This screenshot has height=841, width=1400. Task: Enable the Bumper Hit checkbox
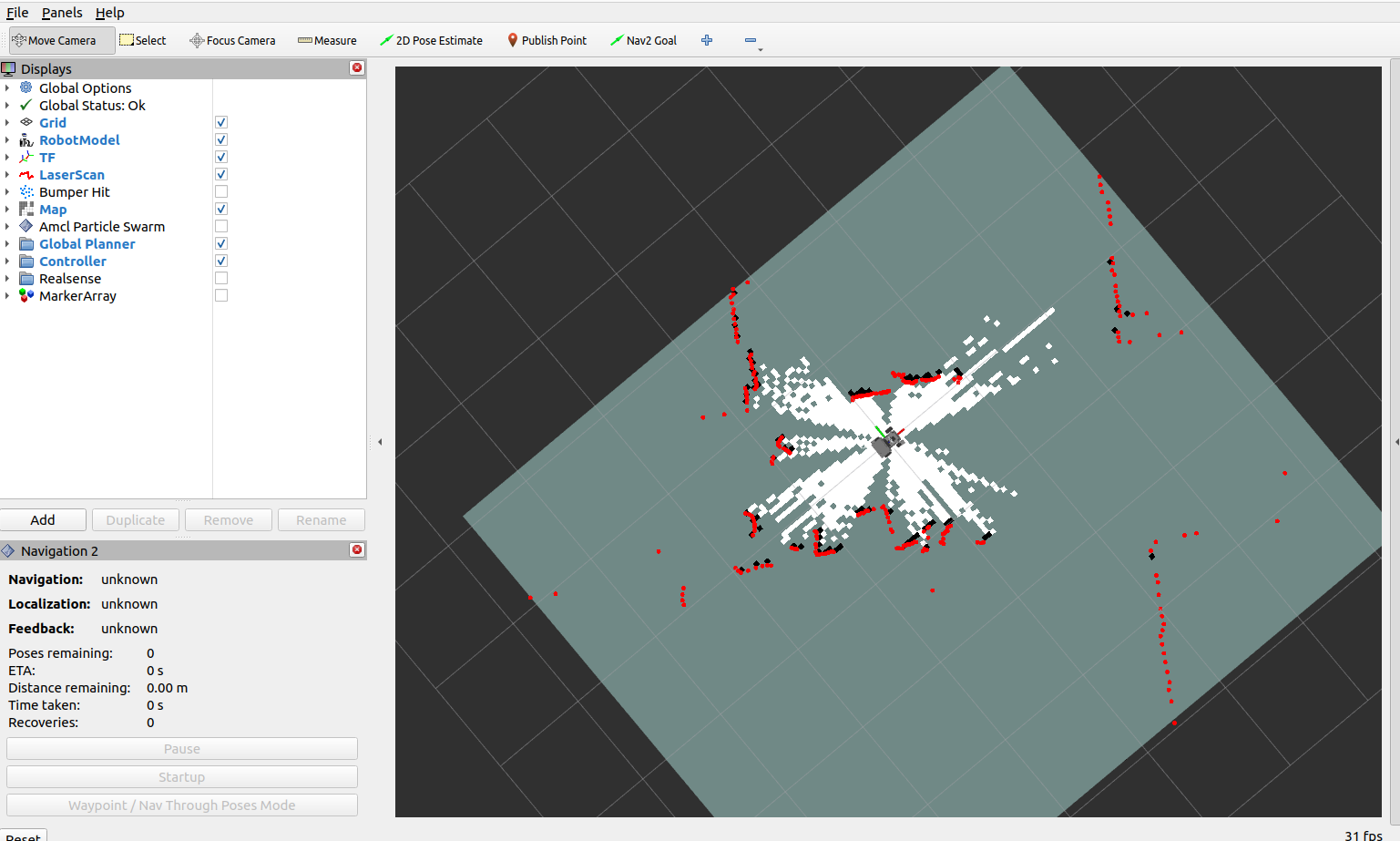coord(221,191)
